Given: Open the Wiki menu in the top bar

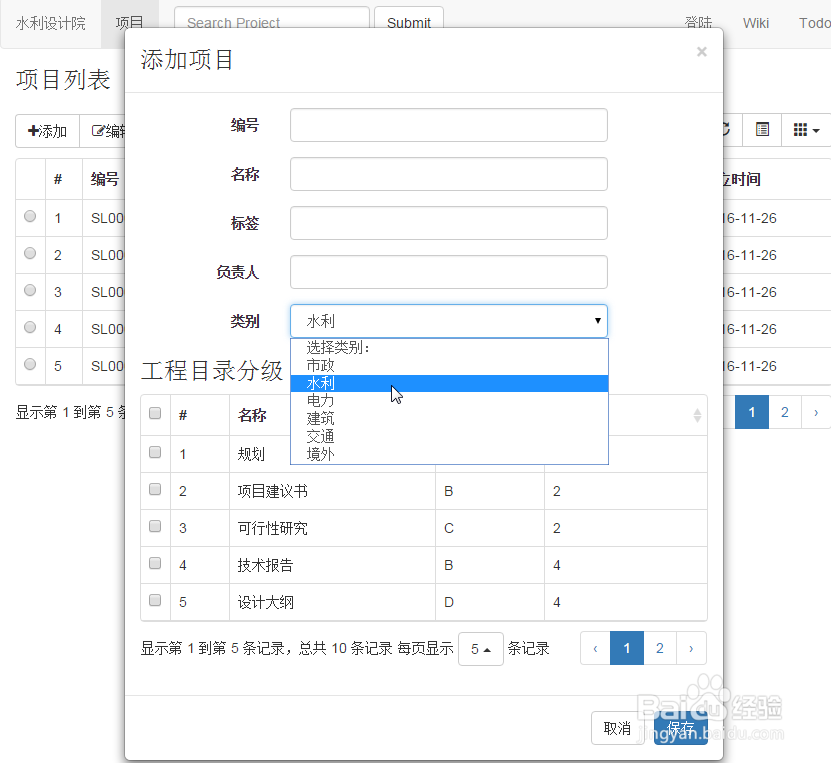Looking at the screenshot, I should point(756,22).
